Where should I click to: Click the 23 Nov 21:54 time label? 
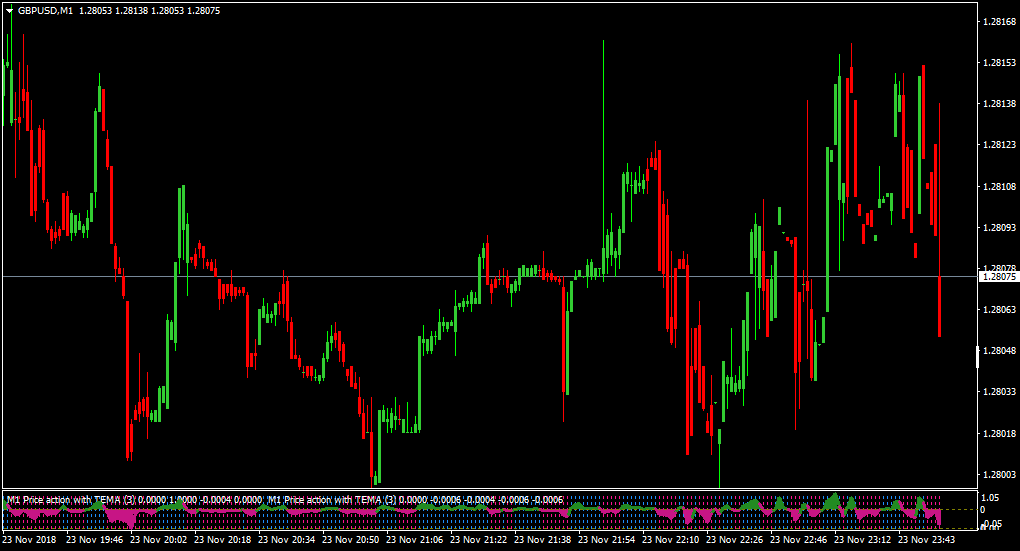coord(606,539)
